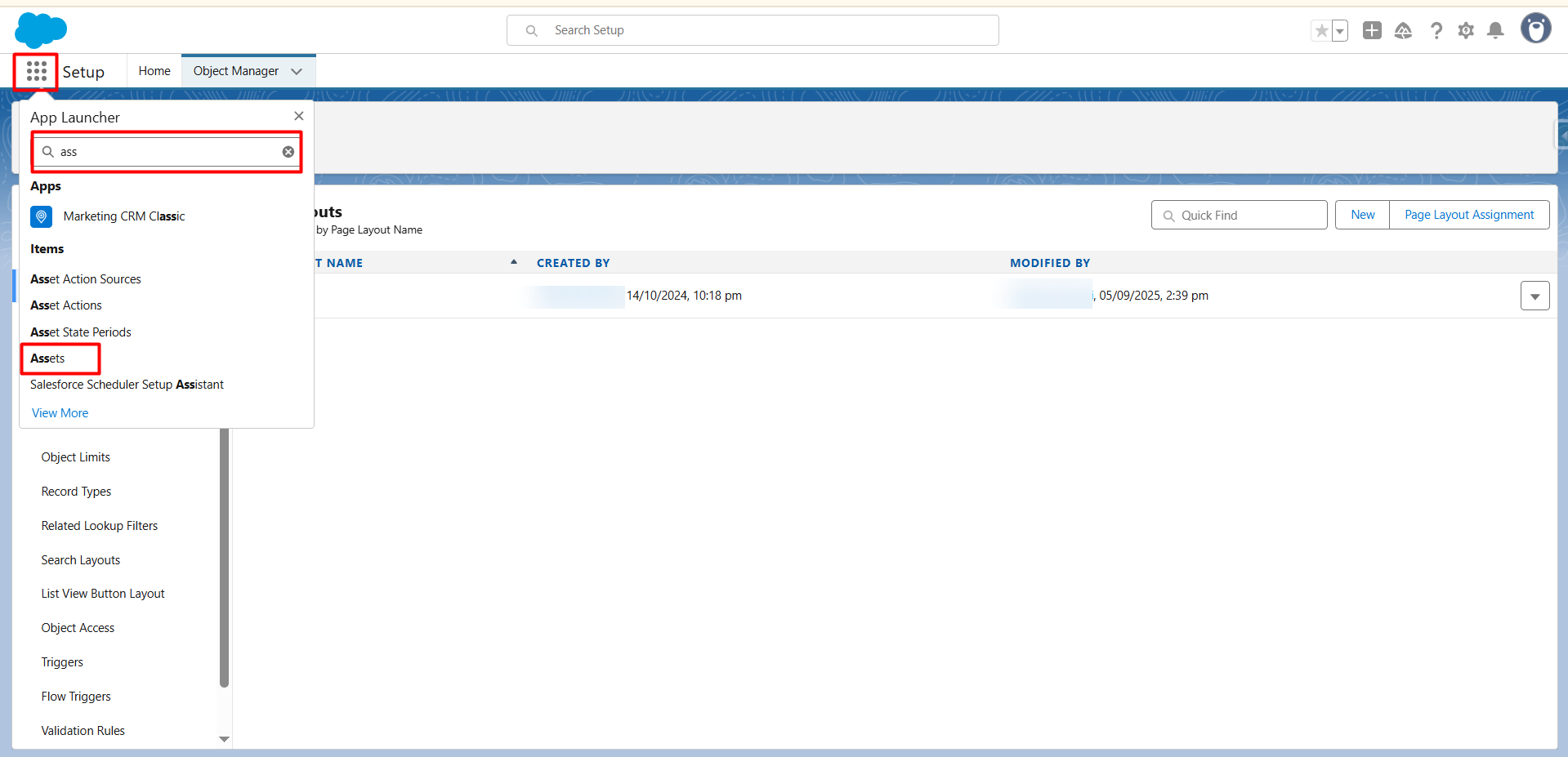Open List View Button Layout in sidebar

click(x=103, y=594)
